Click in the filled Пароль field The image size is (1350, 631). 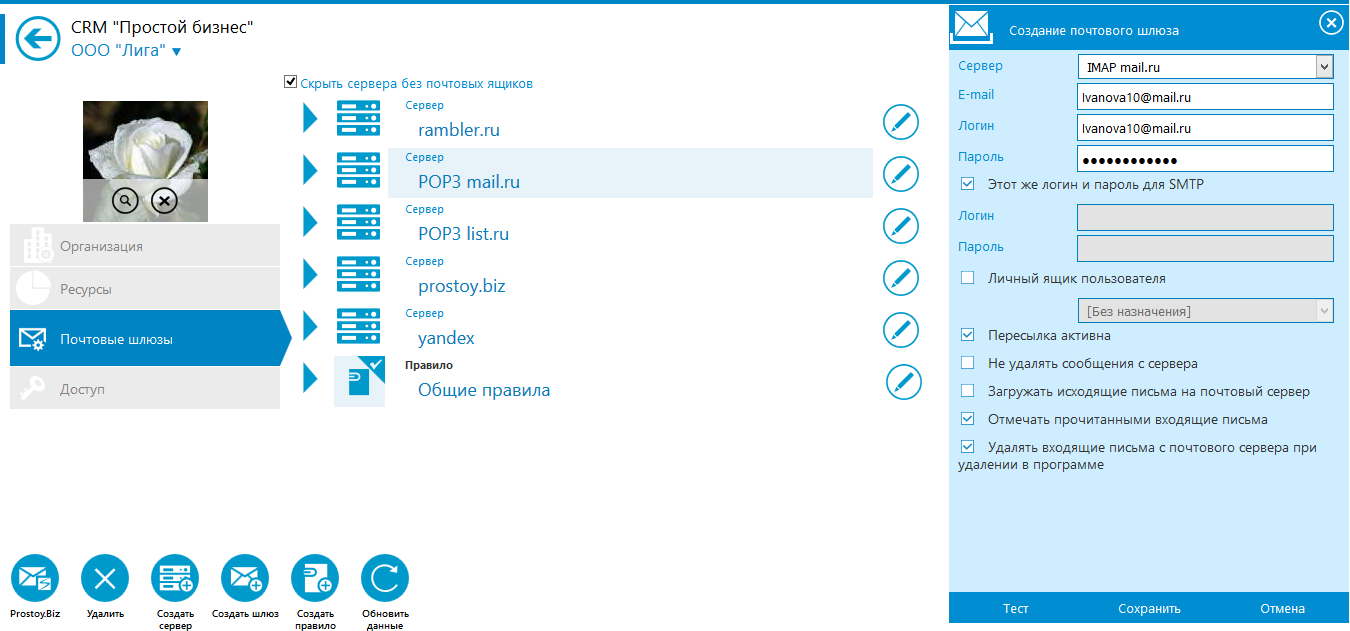point(1205,159)
